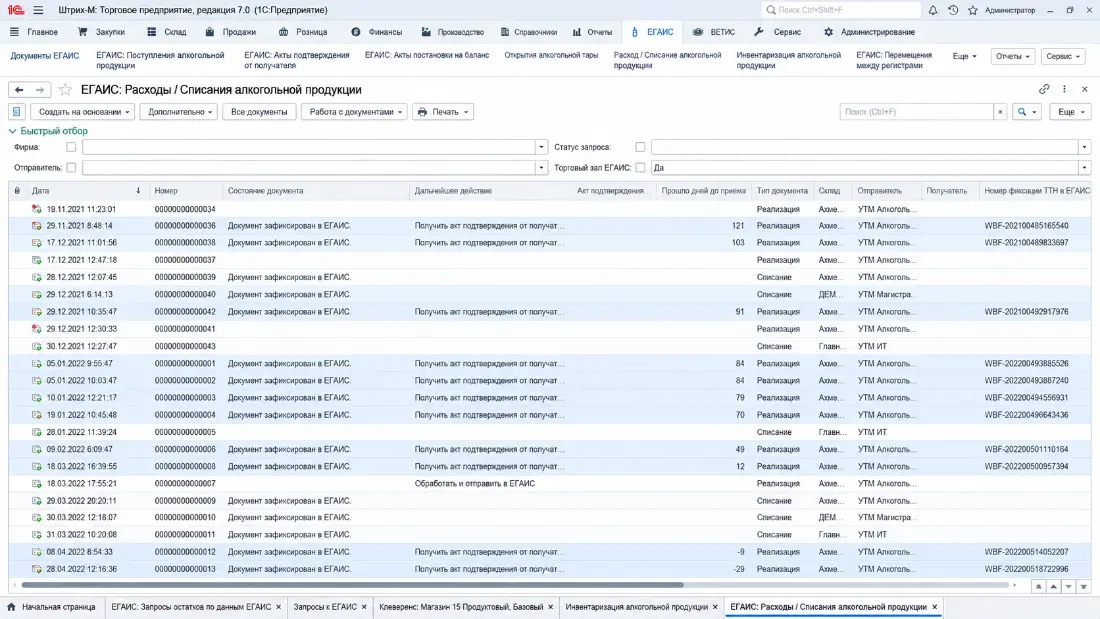
Task: Open Документы ЕГАИС link
Action: [45, 55]
